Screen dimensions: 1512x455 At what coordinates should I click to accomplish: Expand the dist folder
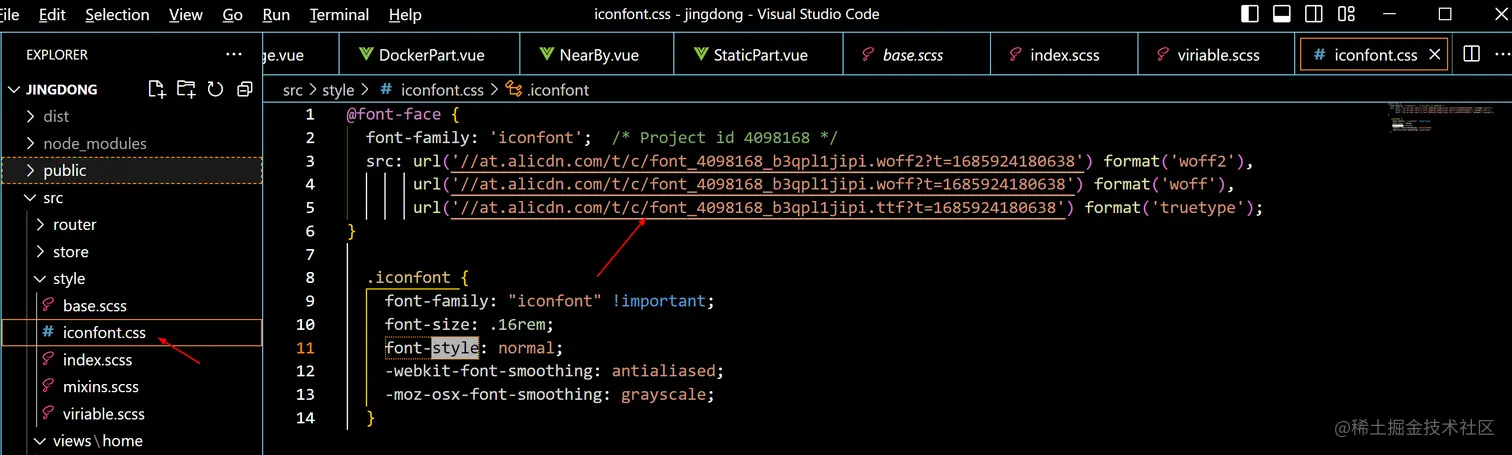[x=30, y=116]
